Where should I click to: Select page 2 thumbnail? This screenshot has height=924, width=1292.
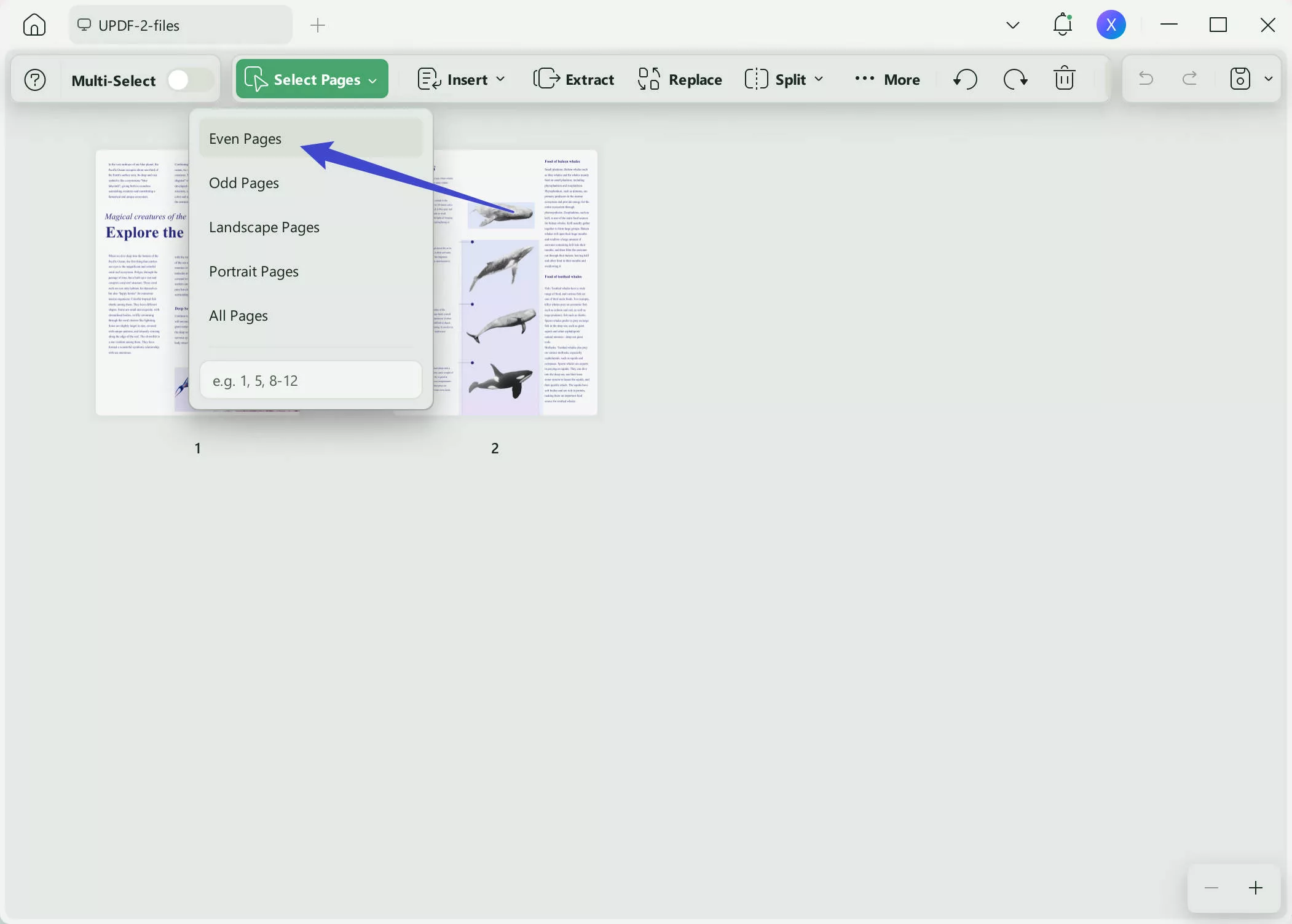tap(529, 283)
